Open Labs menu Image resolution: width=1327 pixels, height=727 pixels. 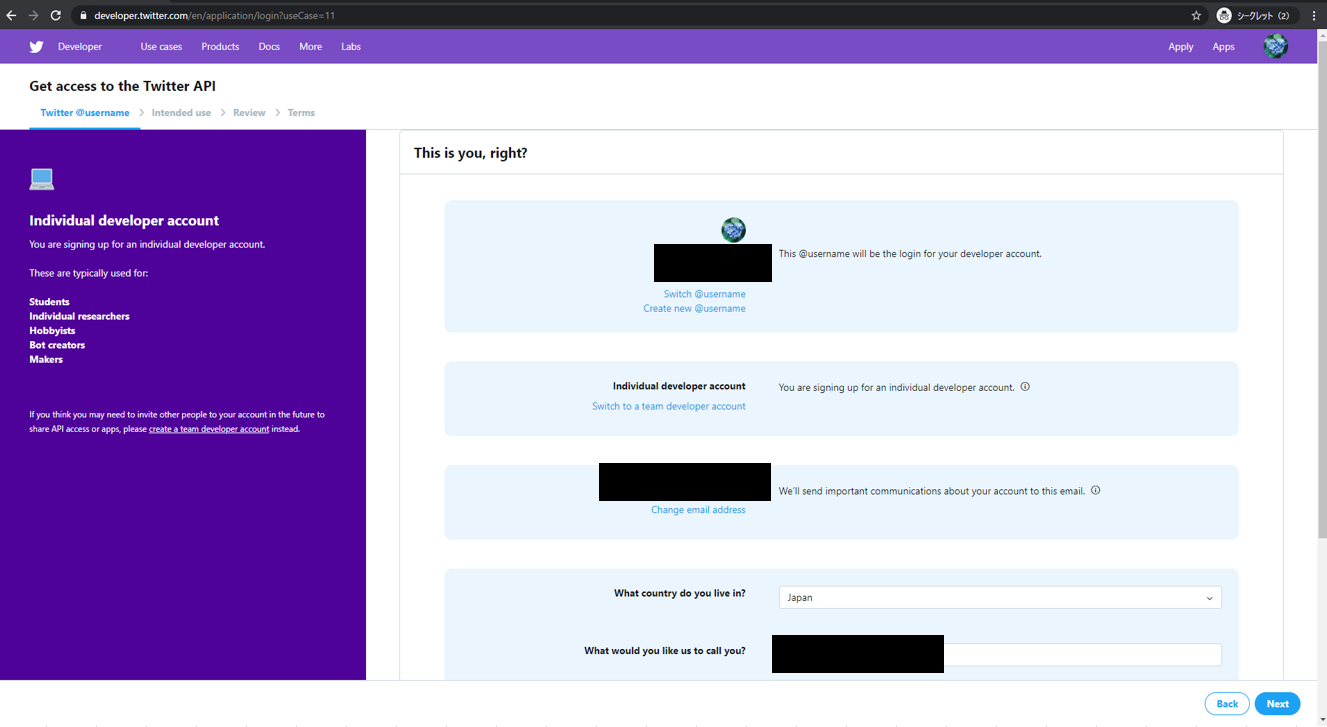pos(351,47)
